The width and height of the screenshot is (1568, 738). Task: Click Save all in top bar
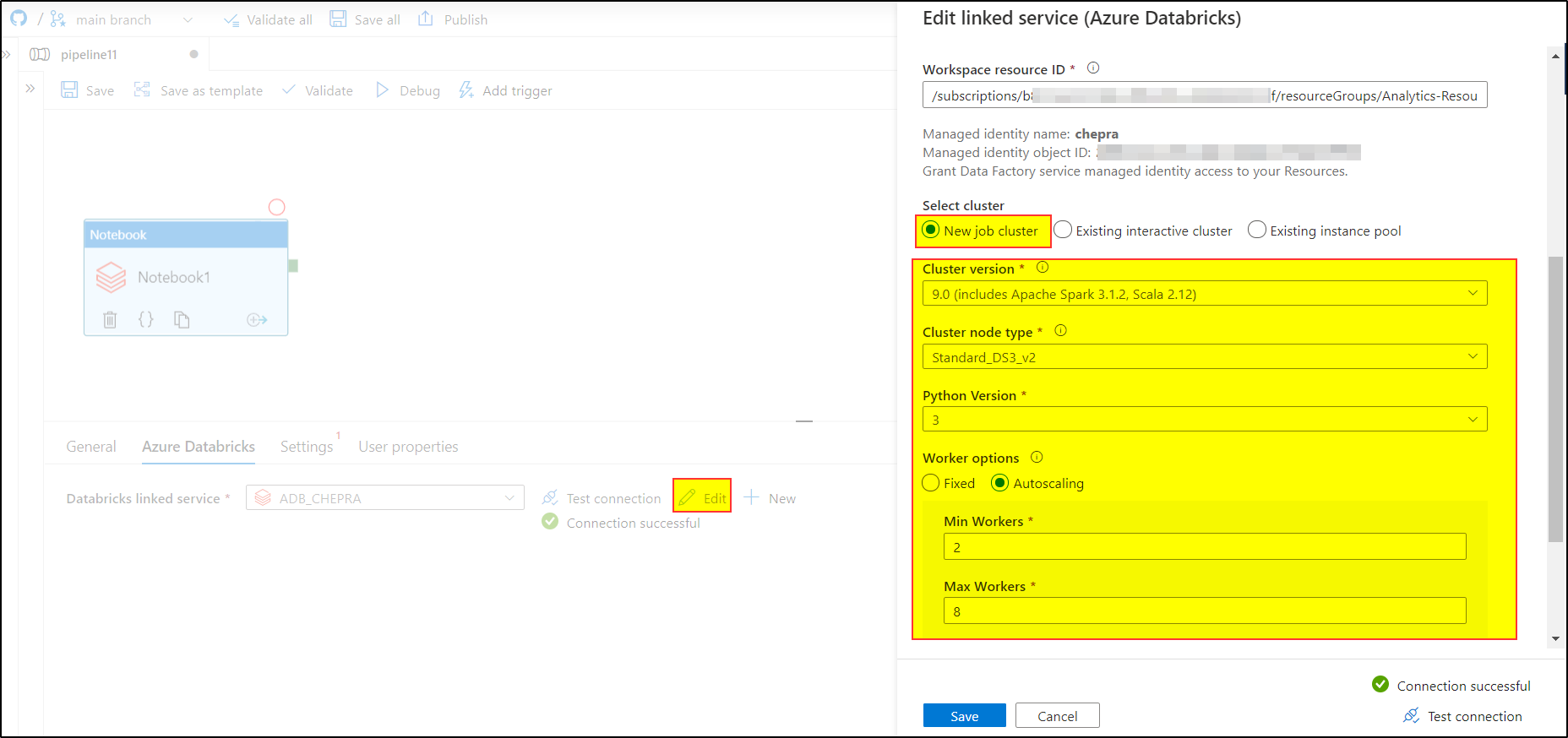pyautogui.click(x=365, y=19)
